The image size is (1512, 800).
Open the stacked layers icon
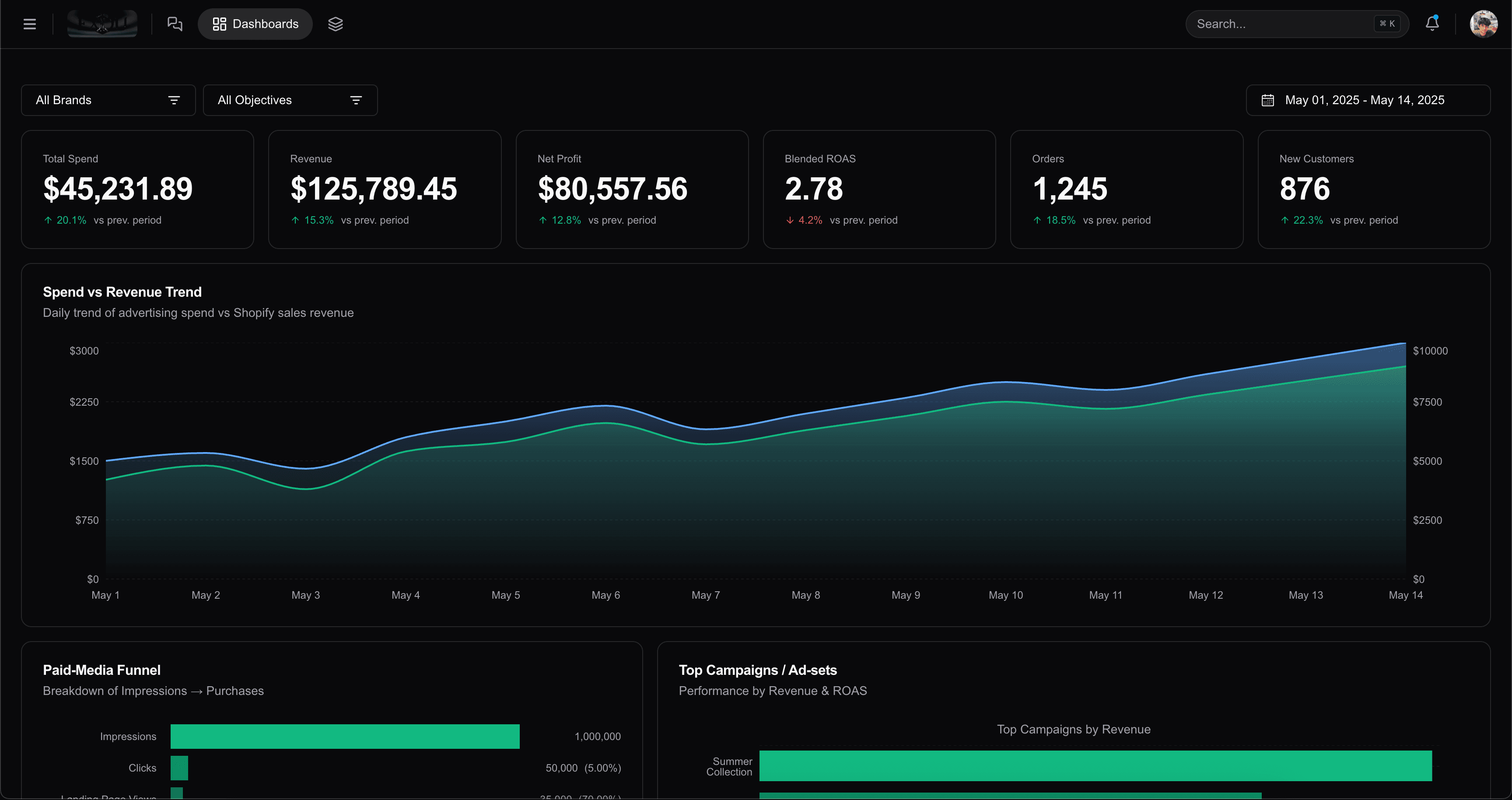coord(335,24)
